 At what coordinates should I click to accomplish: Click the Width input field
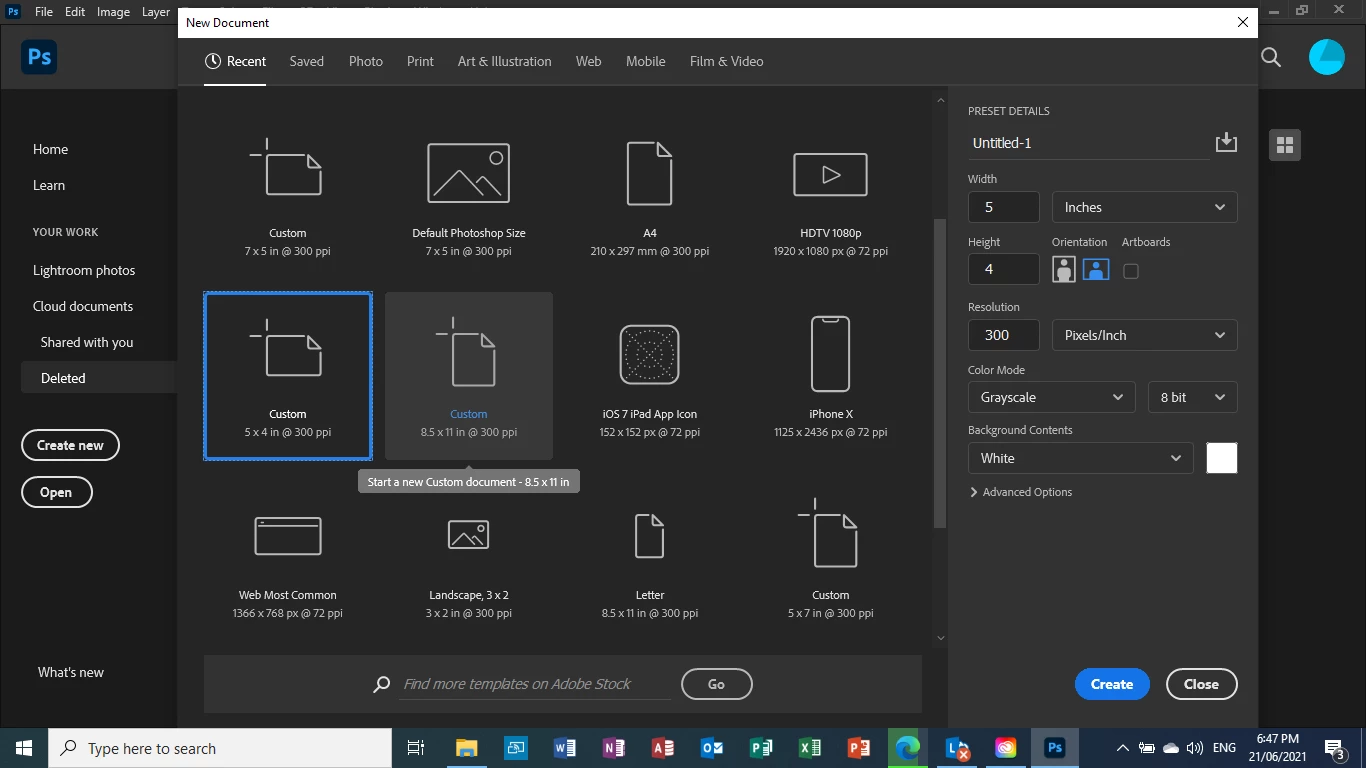tap(1004, 207)
